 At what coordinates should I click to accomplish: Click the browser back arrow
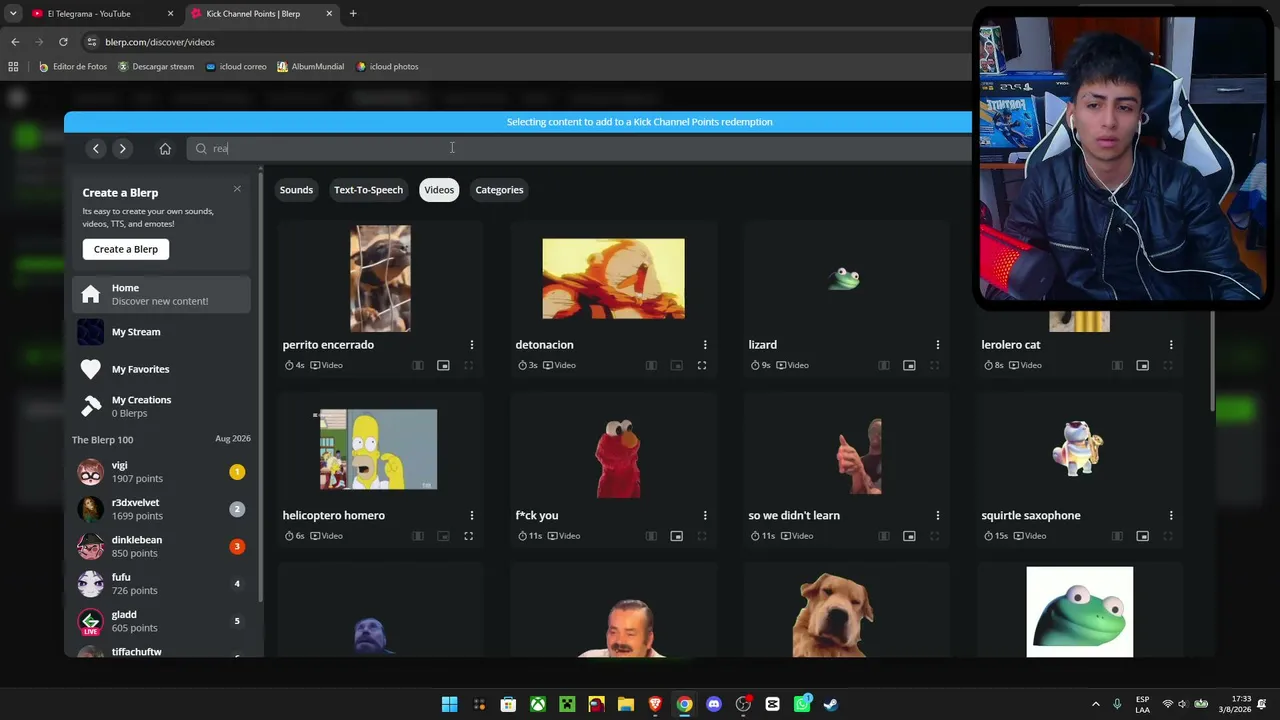click(15, 42)
